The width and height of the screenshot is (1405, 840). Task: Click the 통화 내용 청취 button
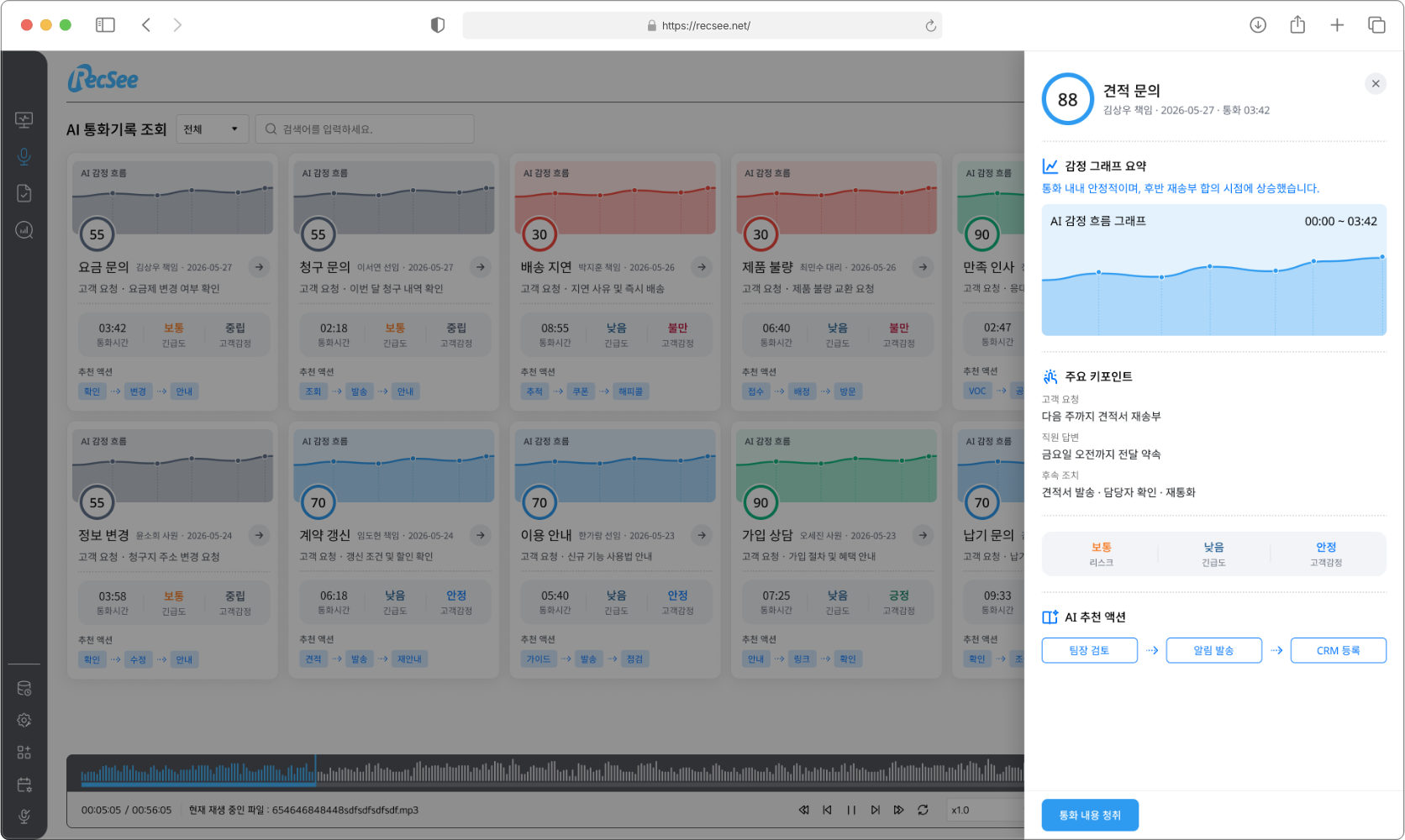pos(1090,815)
